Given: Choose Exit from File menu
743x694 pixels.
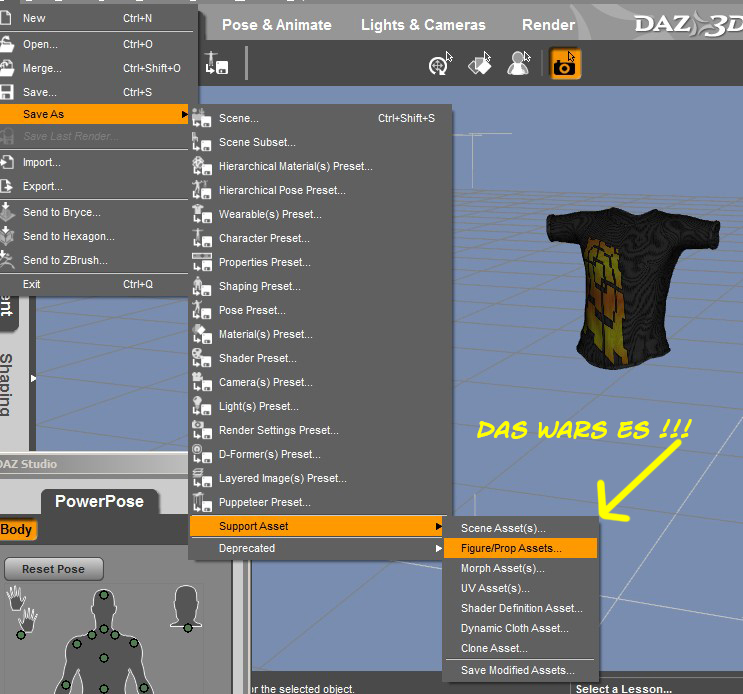Looking at the screenshot, I should click(x=94, y=284).
